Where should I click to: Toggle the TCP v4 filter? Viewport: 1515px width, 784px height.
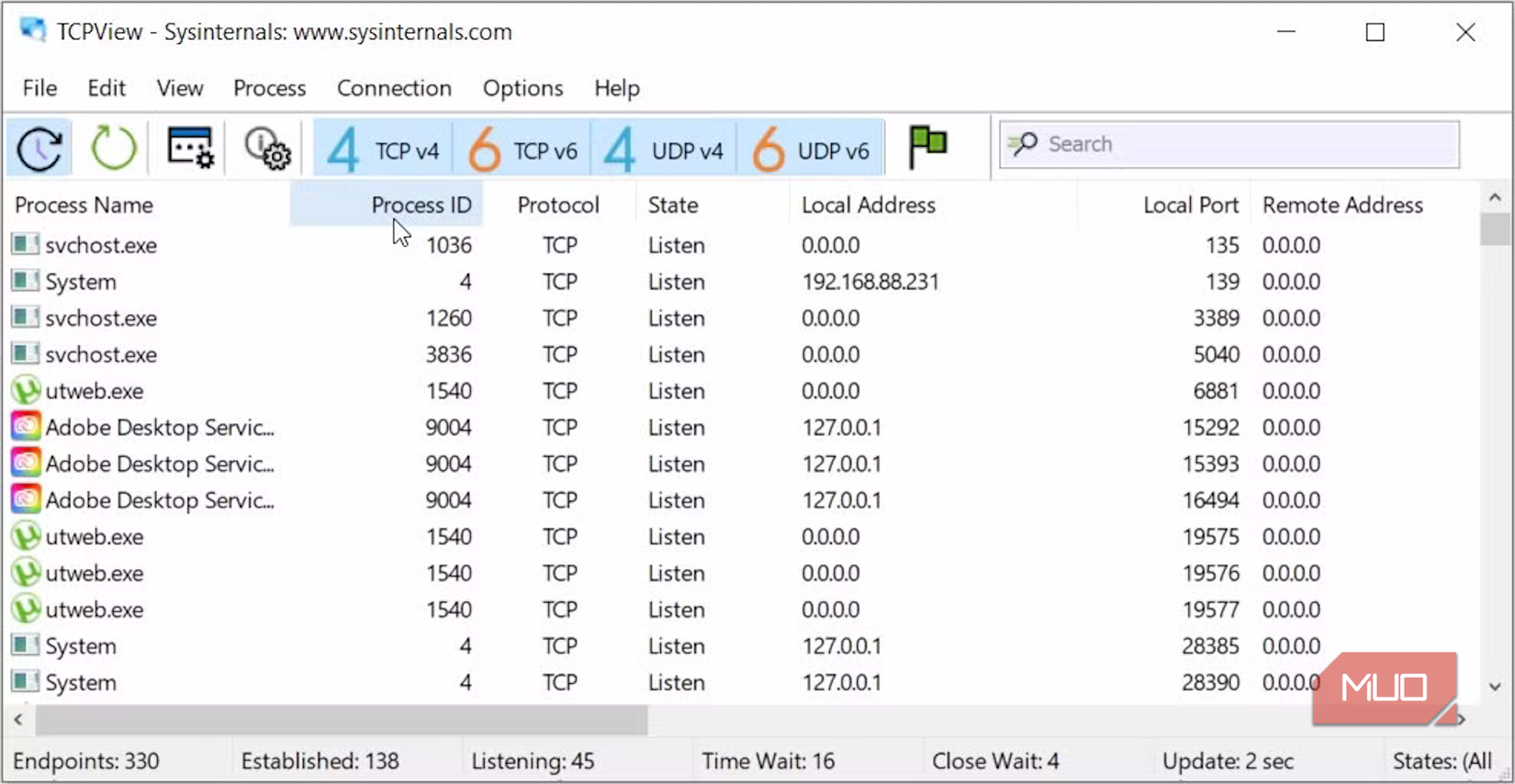tap(383, 149)
